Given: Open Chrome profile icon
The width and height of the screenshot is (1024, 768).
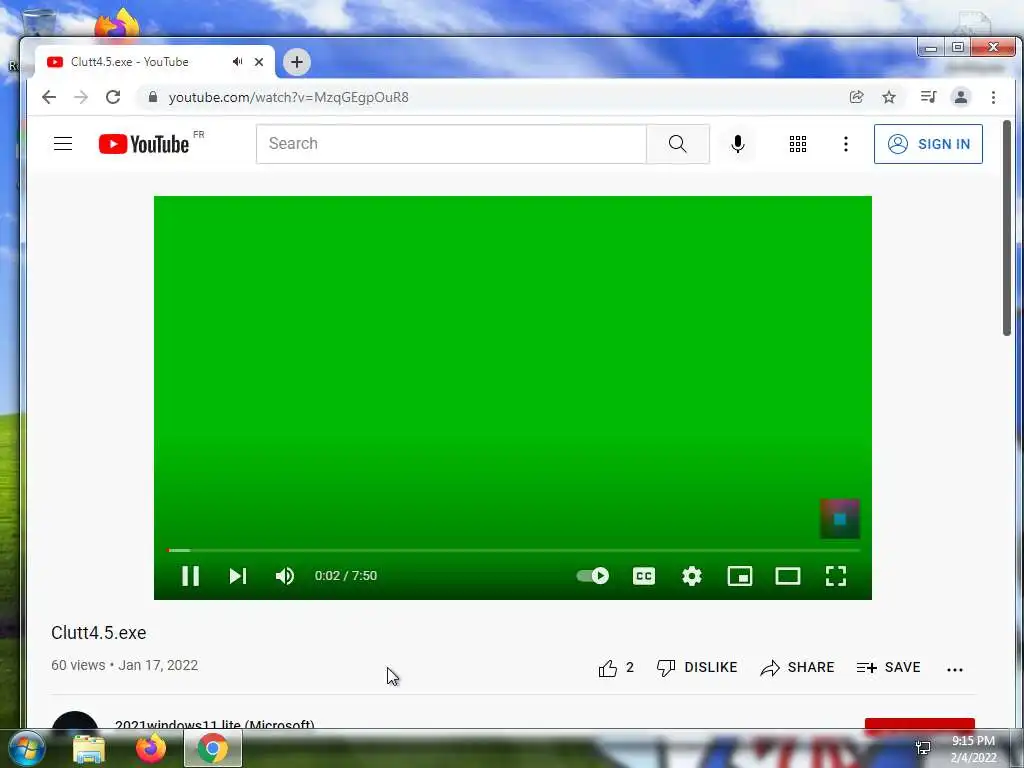Looking at the screenshot, I should pos(961,97).
